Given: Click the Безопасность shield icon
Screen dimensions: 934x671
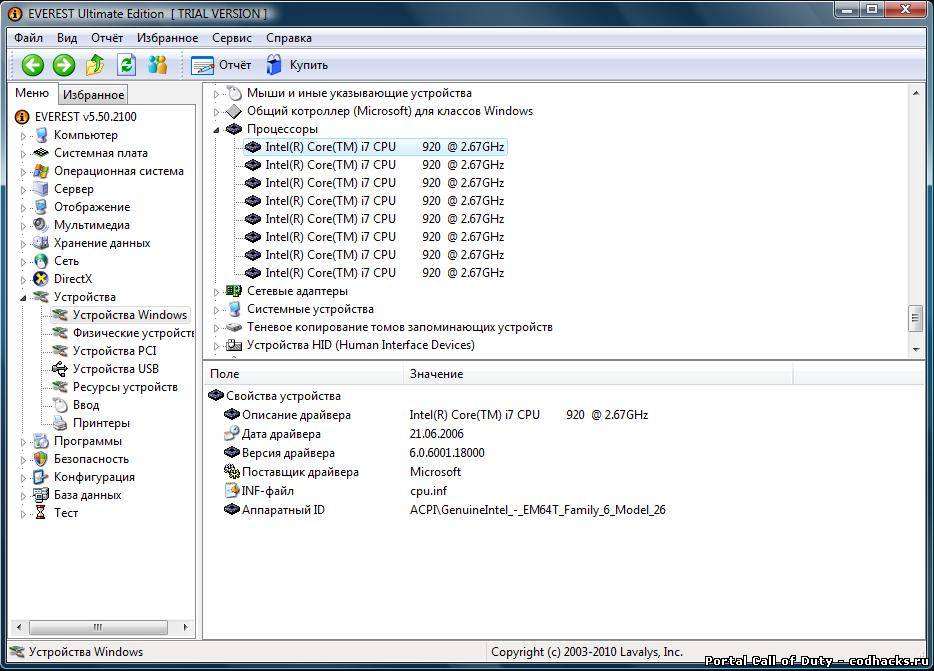Looking at the screenshot, I should pyautogui.click(x=41, y=459).
